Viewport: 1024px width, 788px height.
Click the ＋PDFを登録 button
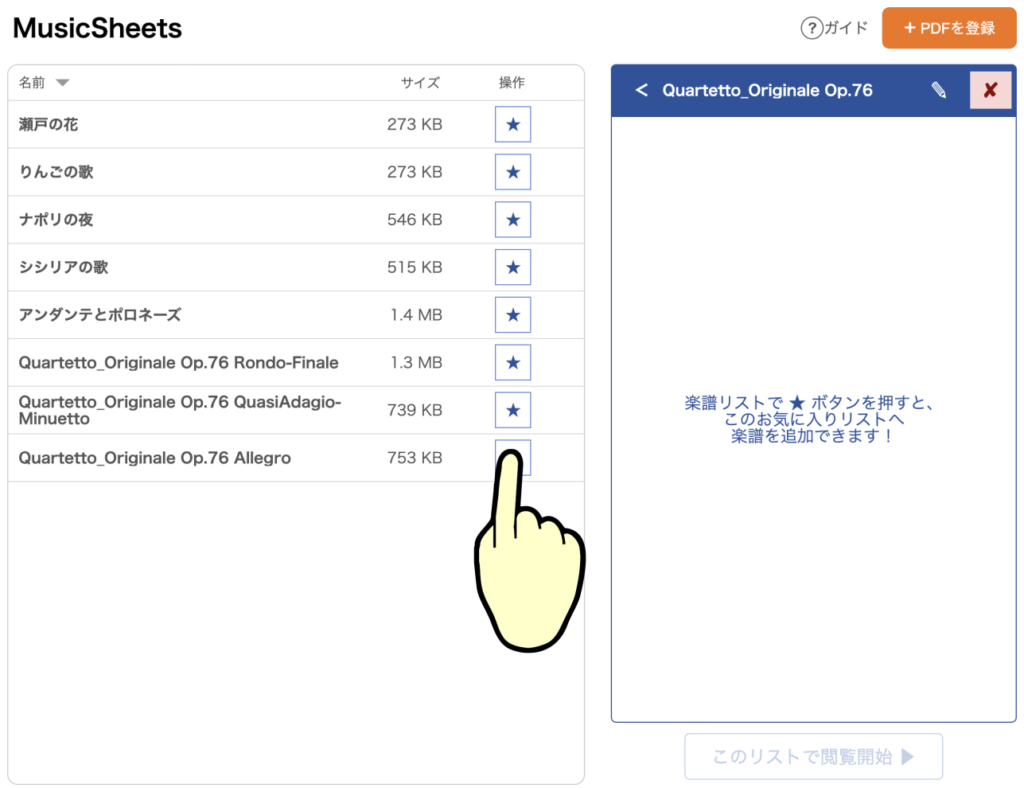coord(949,28)
